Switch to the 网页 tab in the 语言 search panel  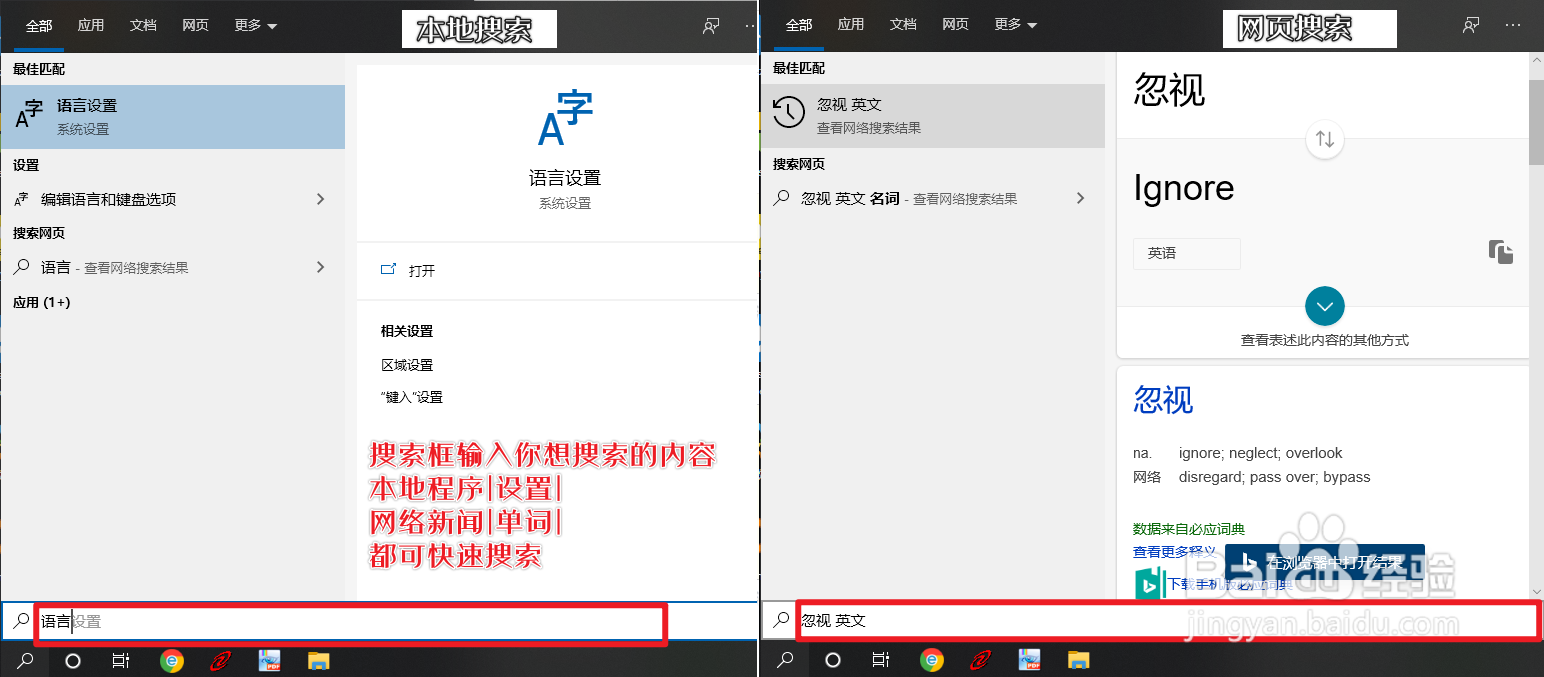(x=196, y=25)
